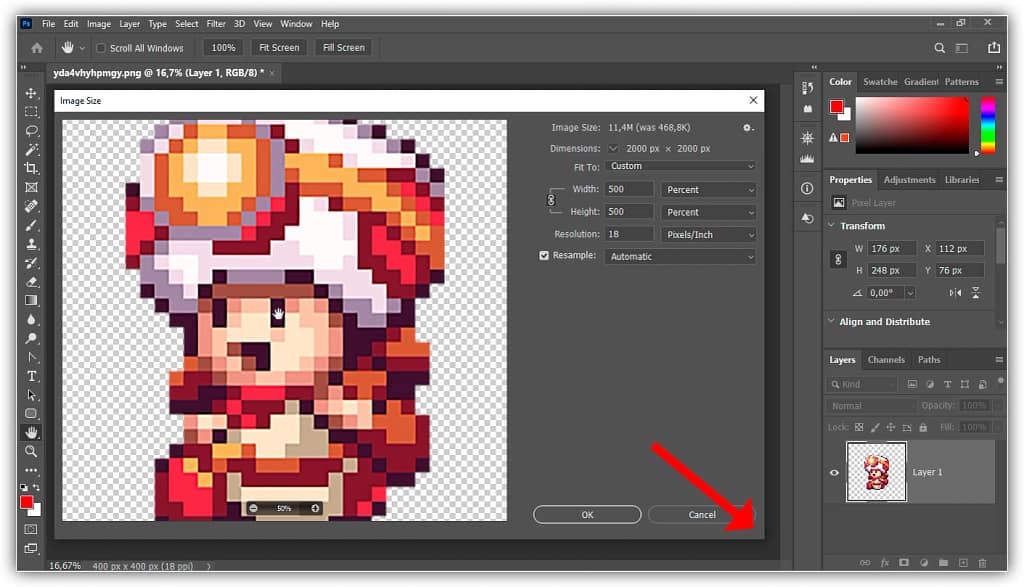Click Cancel in Image Size dialog

tap(702, 515)
